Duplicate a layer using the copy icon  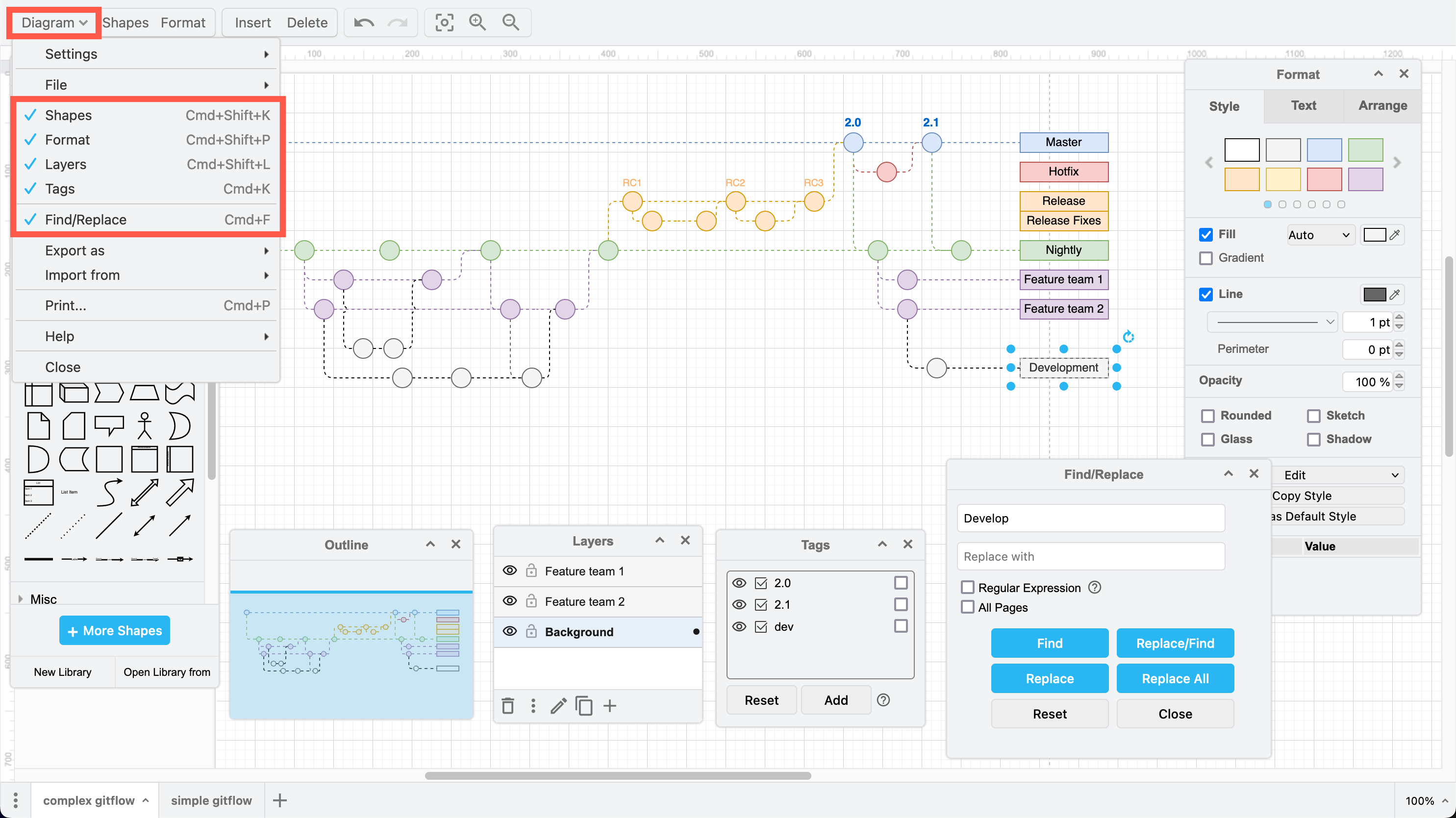coord(584,706)
